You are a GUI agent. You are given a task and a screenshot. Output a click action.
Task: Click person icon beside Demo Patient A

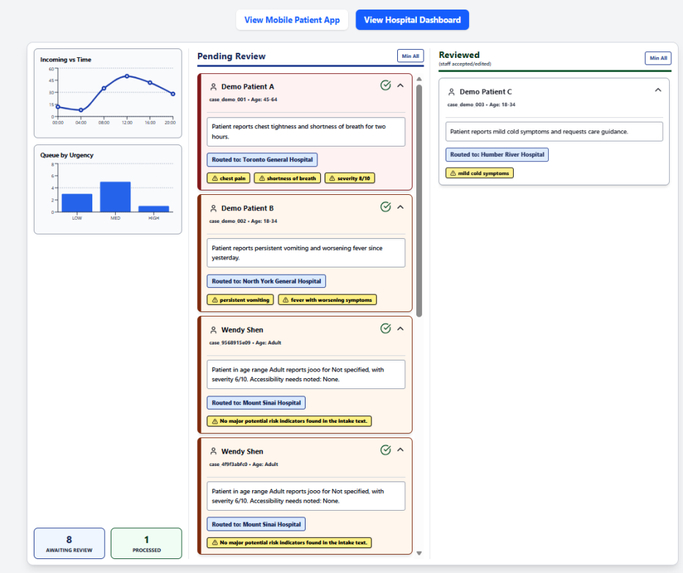[213, 87]
